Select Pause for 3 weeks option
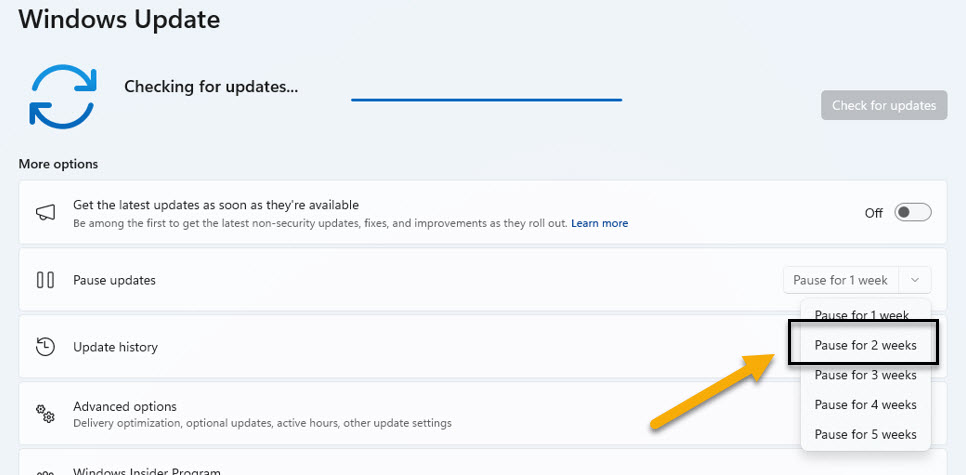 pos(865,375)
